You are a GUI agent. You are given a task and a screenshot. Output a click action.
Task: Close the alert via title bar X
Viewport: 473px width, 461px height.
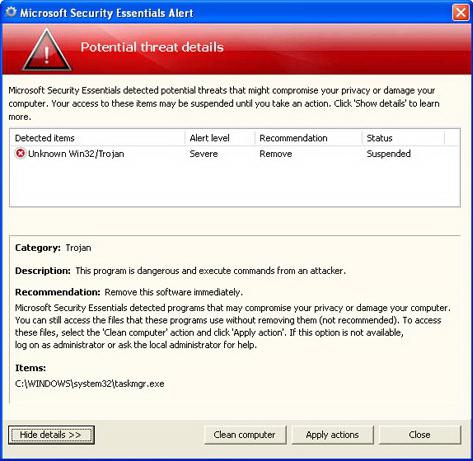(x=461, y=13)
